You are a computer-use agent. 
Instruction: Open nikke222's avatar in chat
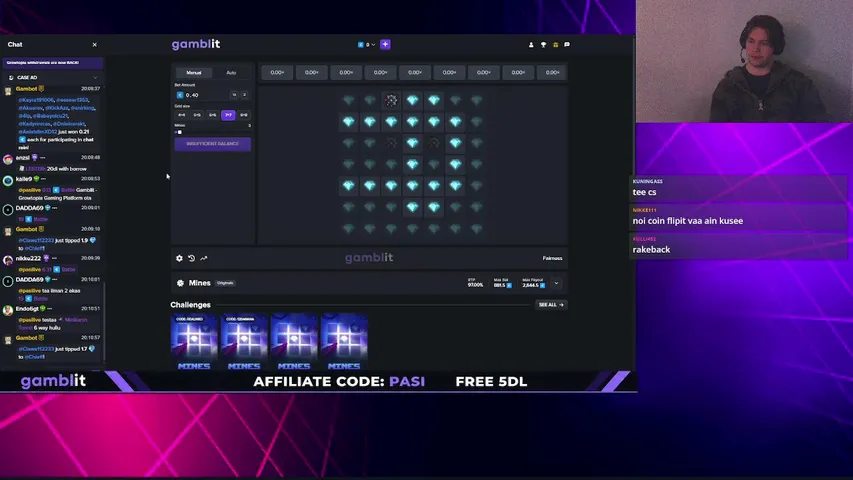[x=8, y=260]
